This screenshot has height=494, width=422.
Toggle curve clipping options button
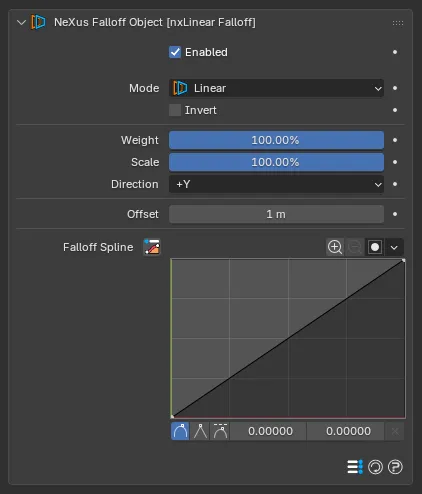(375, 247)
